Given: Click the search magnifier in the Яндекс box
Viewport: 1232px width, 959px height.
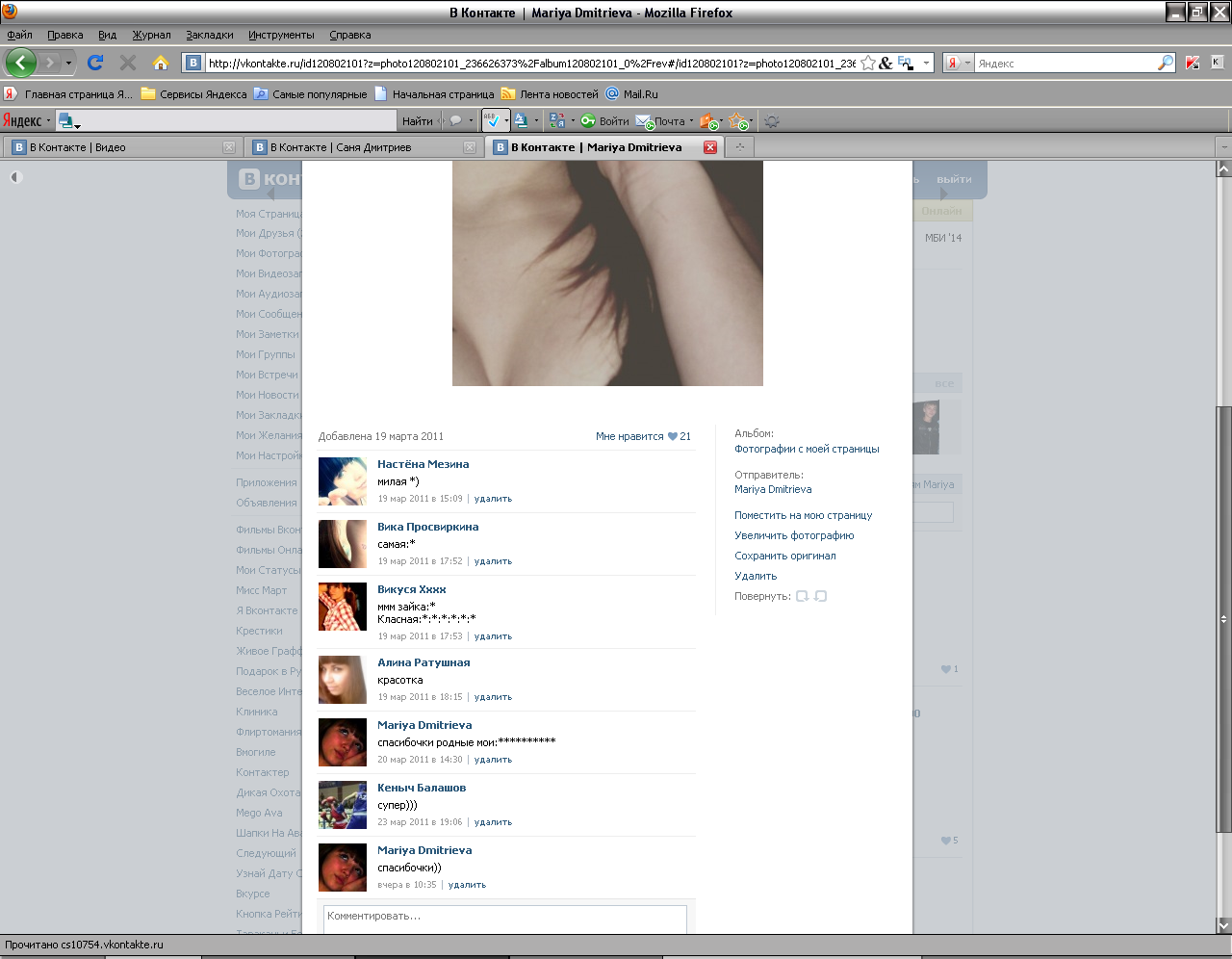Looking at the screenshot, I should 1166,63.
